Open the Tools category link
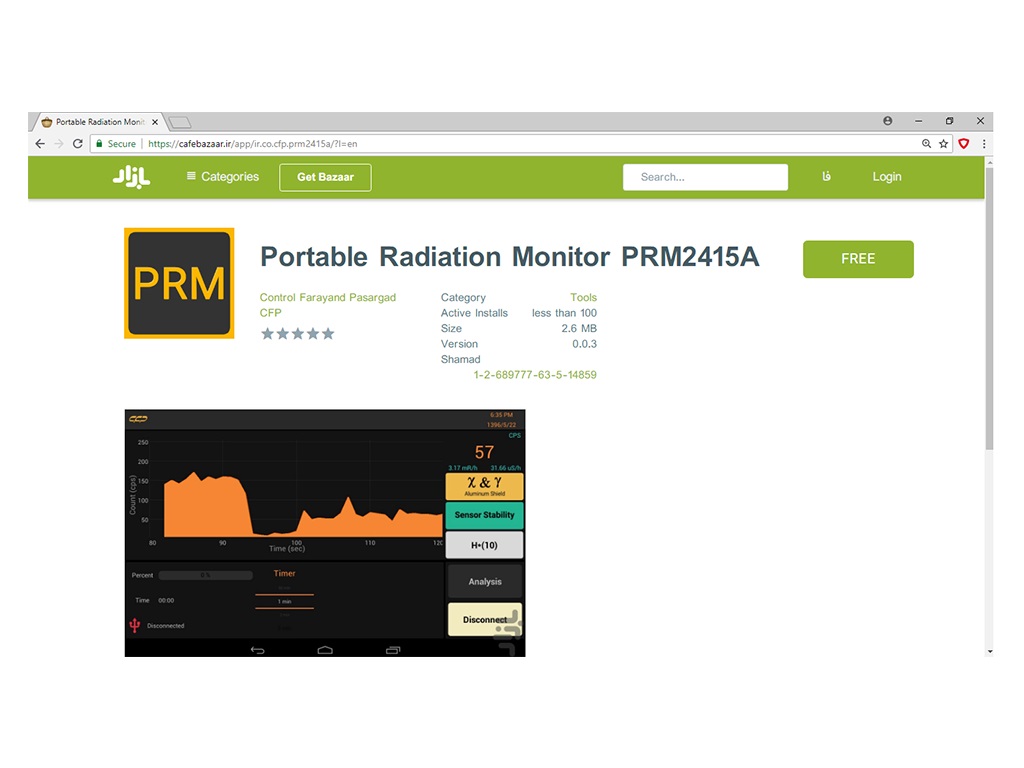The width and height of the screenshot is (1024, 768). tap(583, 297)
